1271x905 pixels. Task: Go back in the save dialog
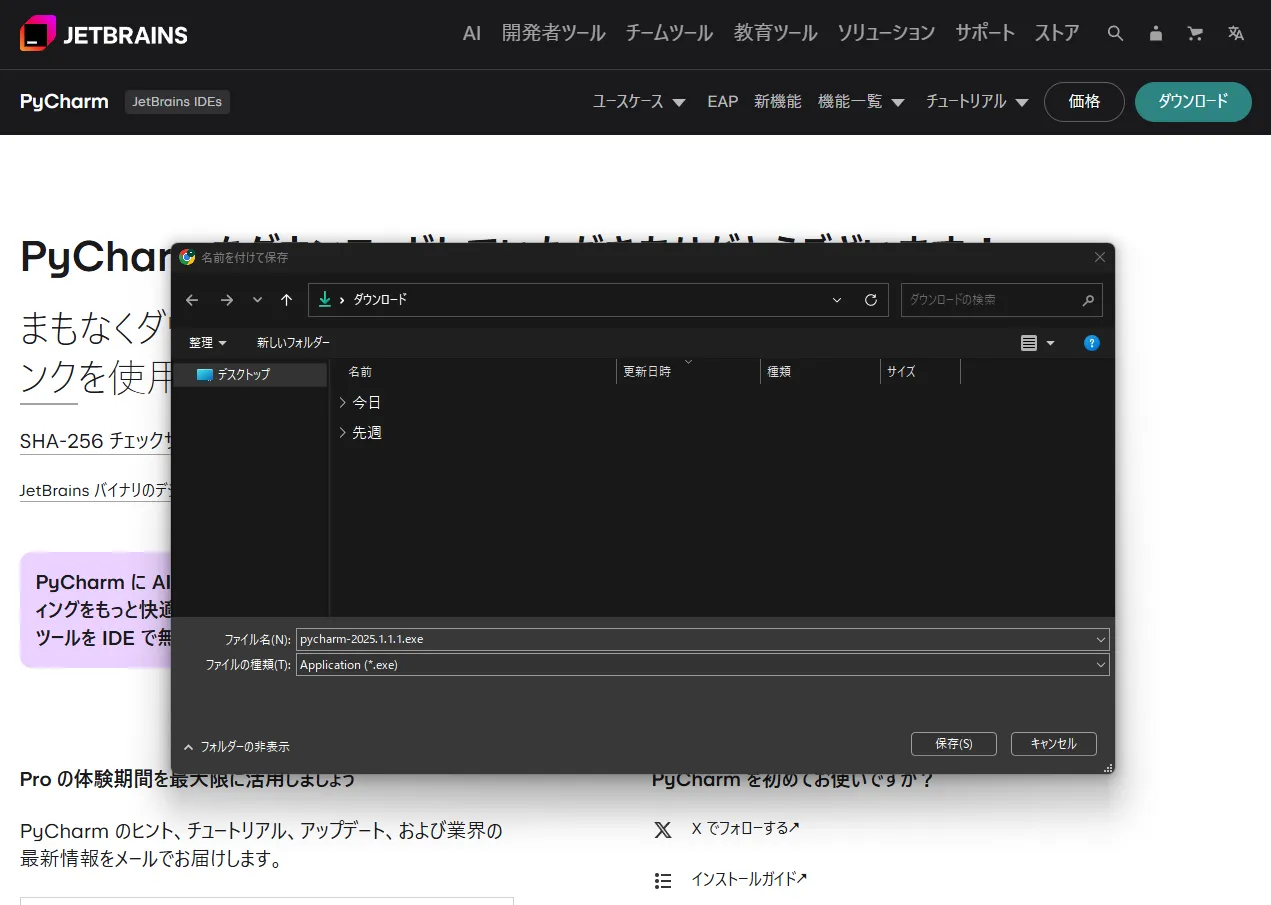tap(192, 300)
